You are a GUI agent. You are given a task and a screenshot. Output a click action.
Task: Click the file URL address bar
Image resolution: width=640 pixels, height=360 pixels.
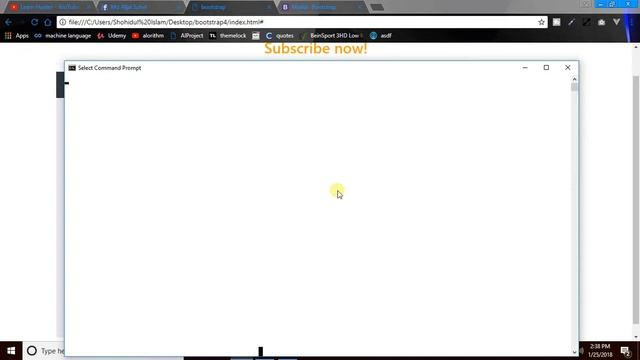(x=302, y=22)
